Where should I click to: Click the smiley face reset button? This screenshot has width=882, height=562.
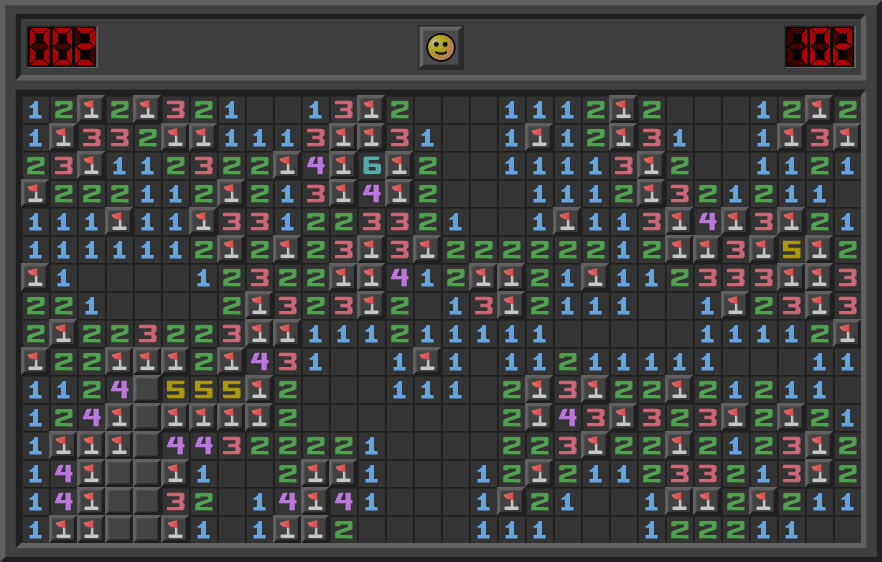coord(440,47)
